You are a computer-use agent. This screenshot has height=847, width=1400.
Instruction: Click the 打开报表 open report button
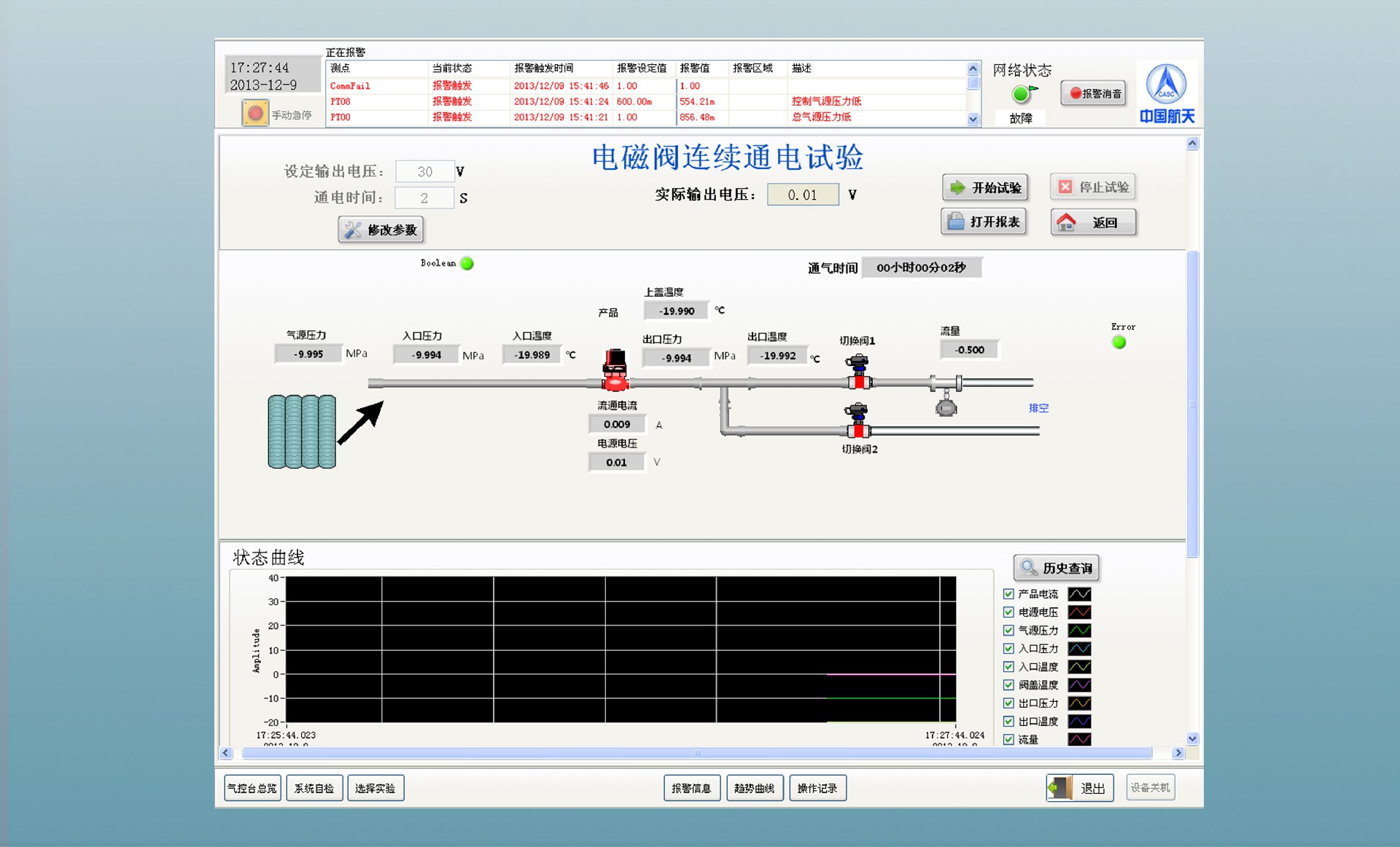point(984,222)
